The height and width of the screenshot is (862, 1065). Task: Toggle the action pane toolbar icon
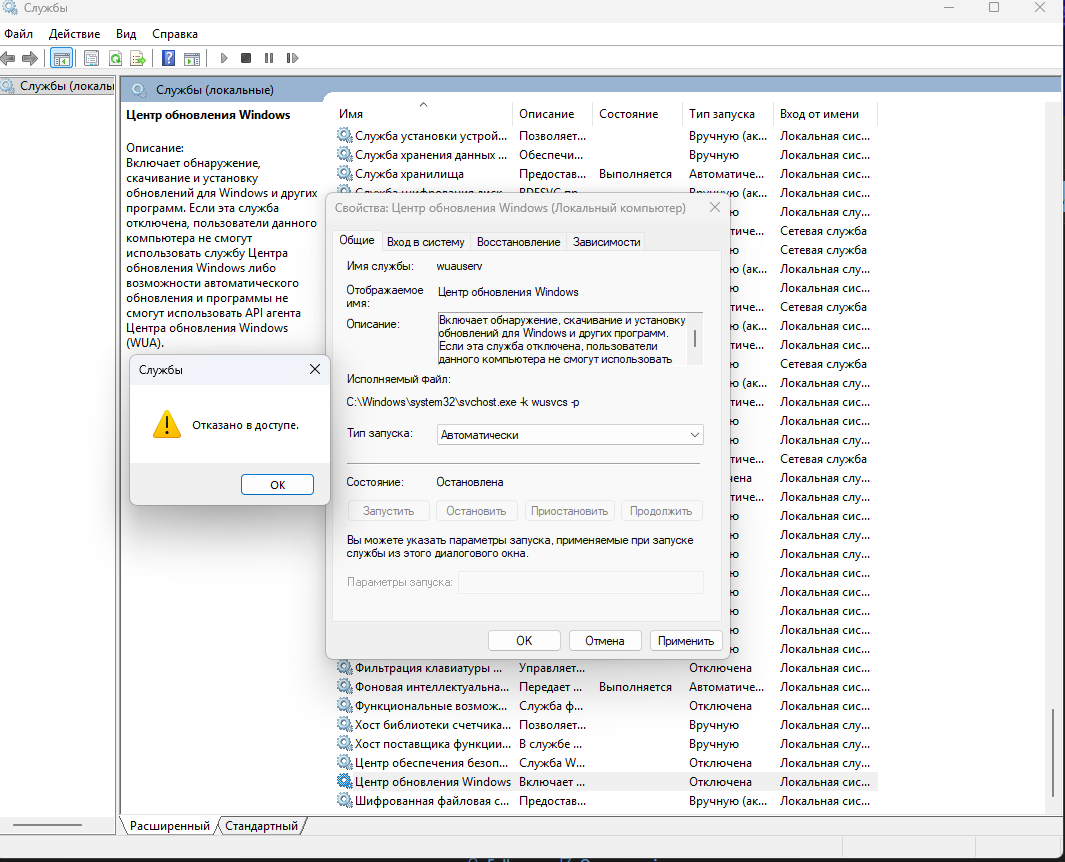192,58
